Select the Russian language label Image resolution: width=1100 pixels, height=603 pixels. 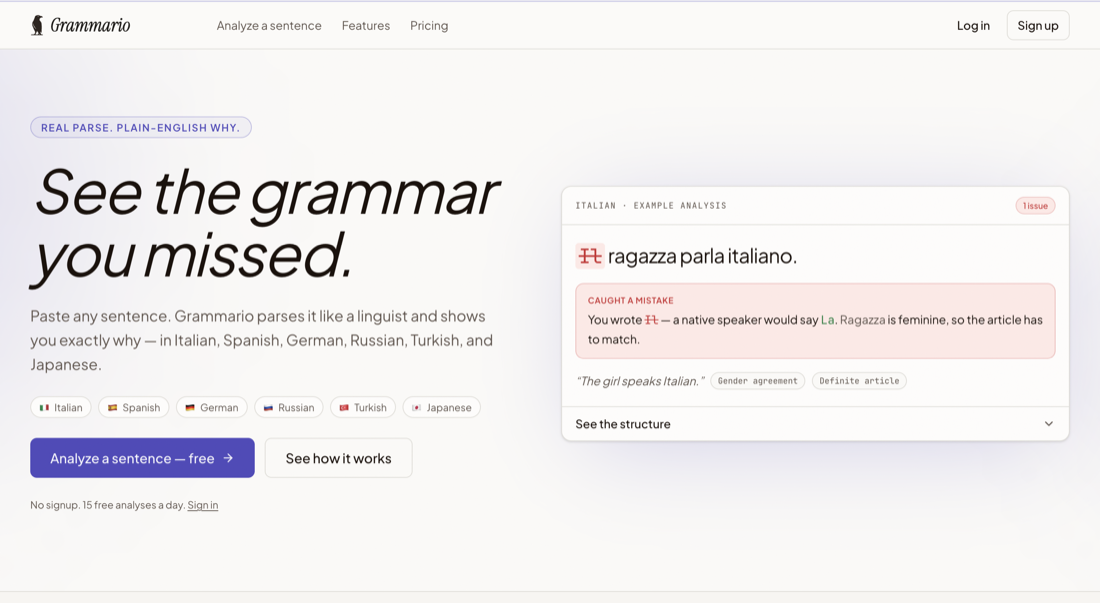pyautogui.click(x=296, y=407)
